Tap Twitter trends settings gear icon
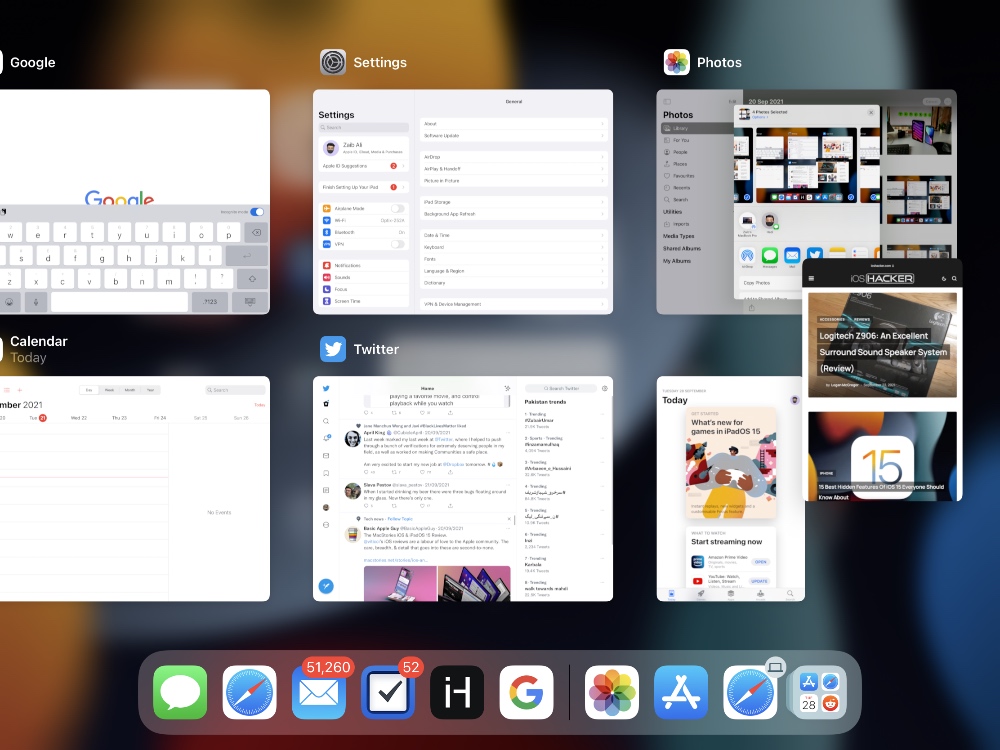 [x=605, y=388]
